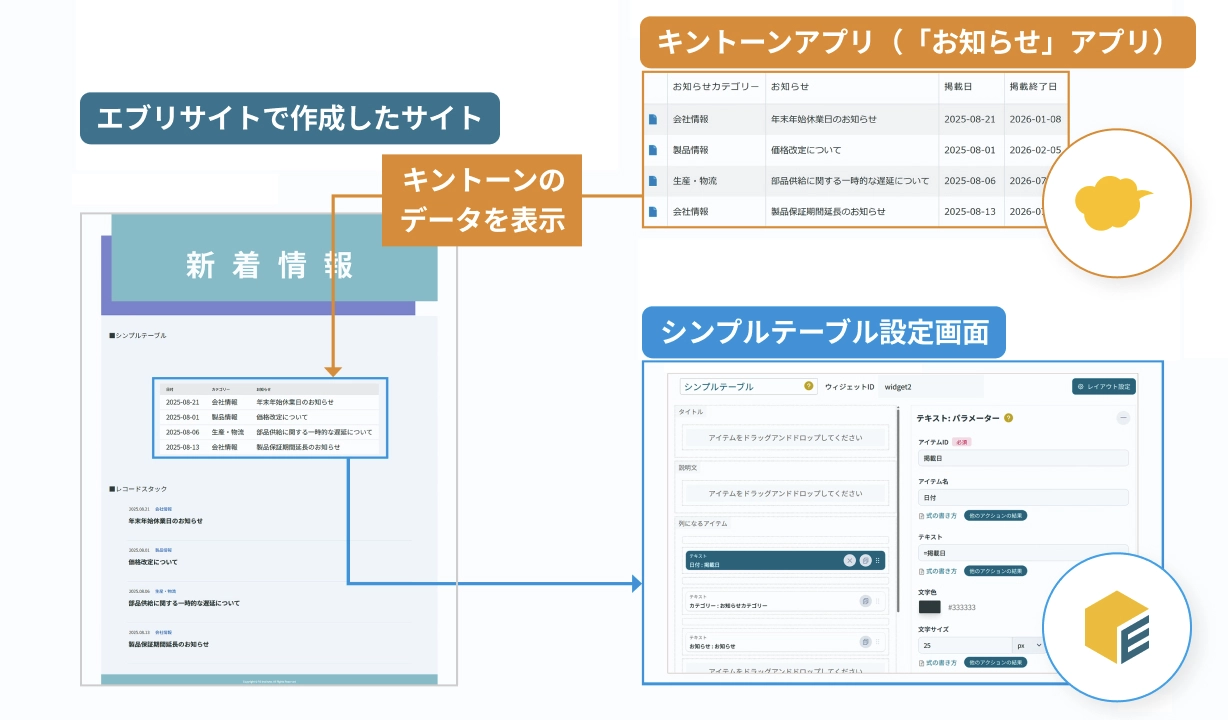This screenshot has height=720, width=1228.
Task: Click 製品保証期間延長のお知らせ in record stack
Action: point(168,644)
